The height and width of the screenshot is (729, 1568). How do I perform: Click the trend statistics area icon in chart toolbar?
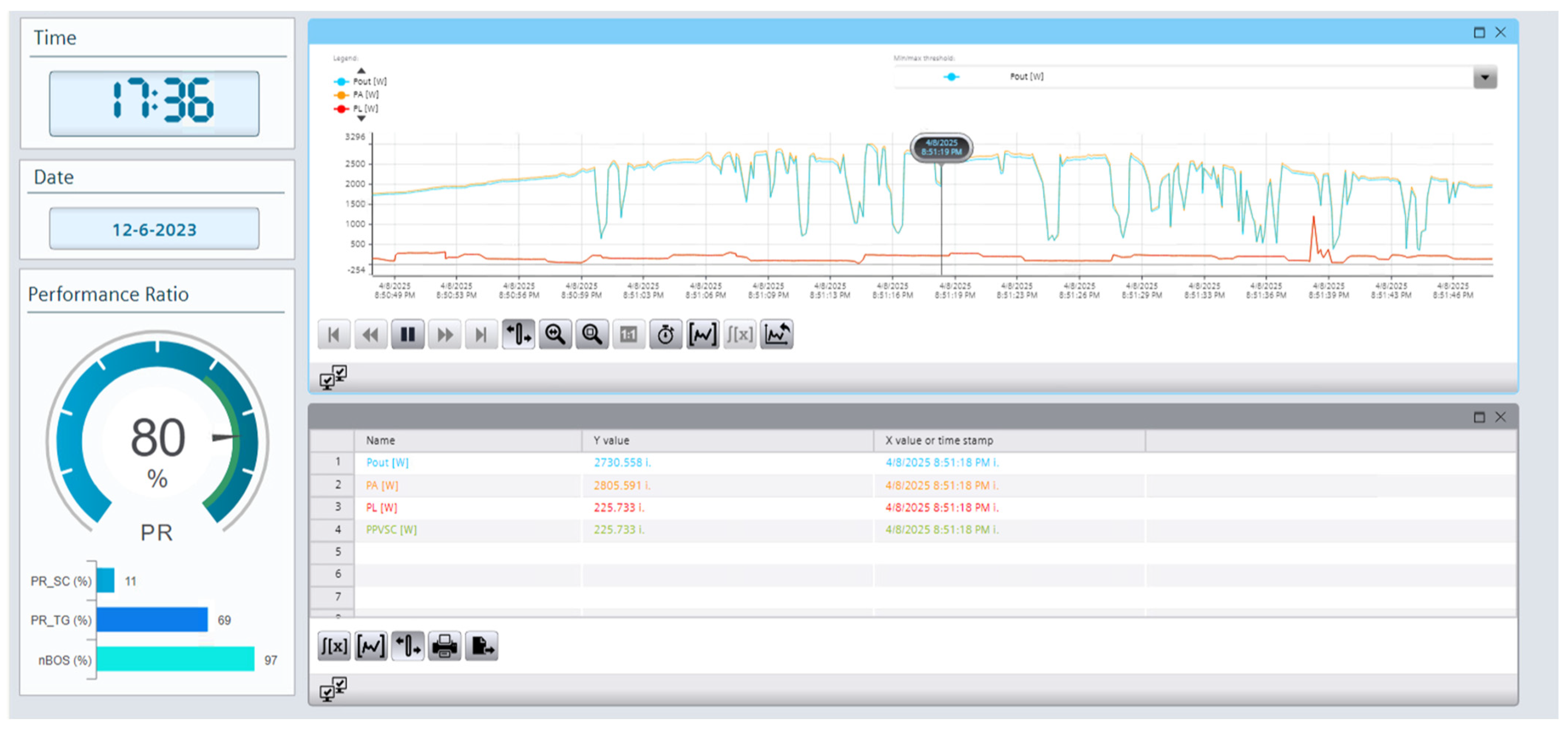[702, 334]
